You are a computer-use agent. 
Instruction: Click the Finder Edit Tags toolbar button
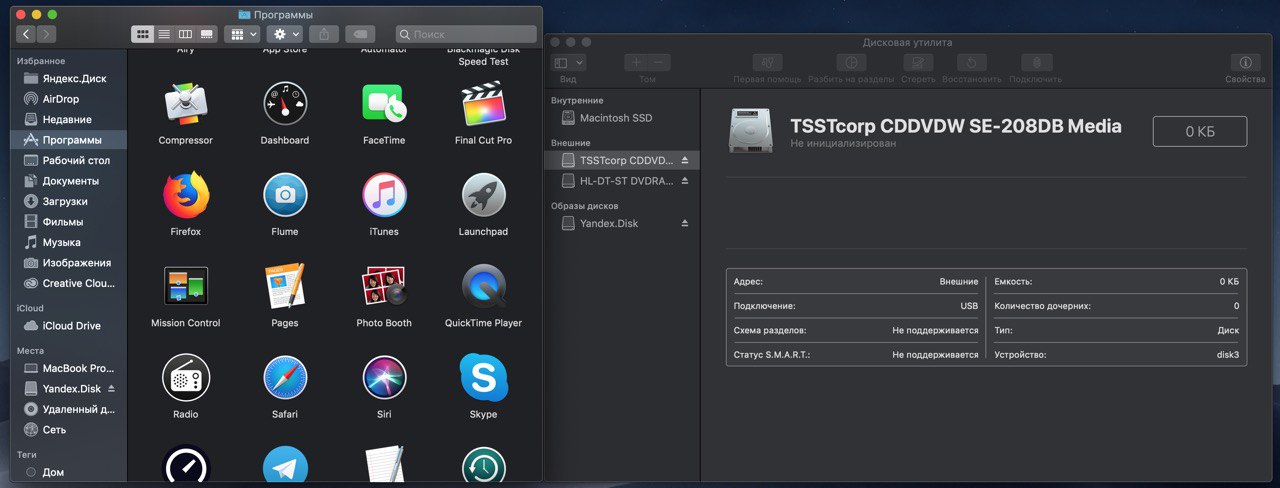click(x=360, y=34)
